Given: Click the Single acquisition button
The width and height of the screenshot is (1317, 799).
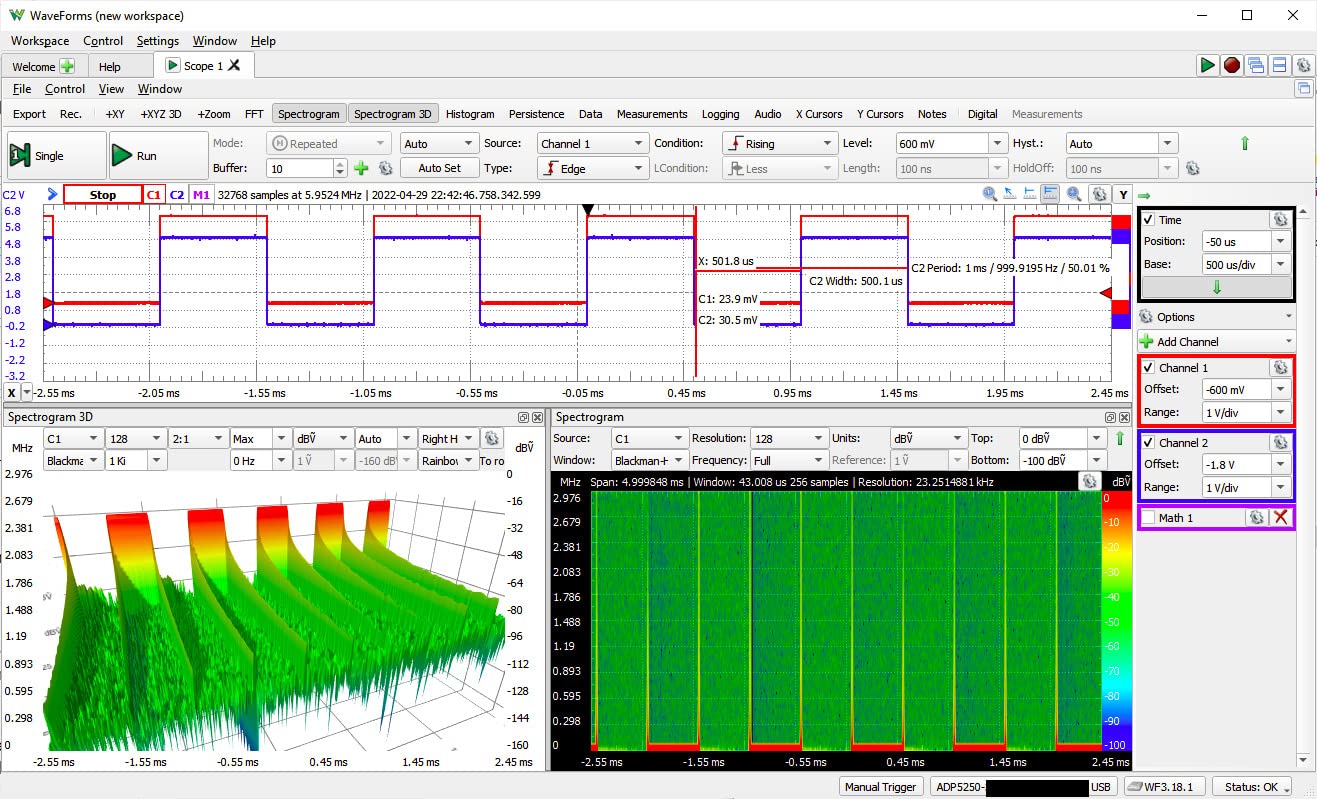Looking at the screenshot, I should [x=56, y=156].
